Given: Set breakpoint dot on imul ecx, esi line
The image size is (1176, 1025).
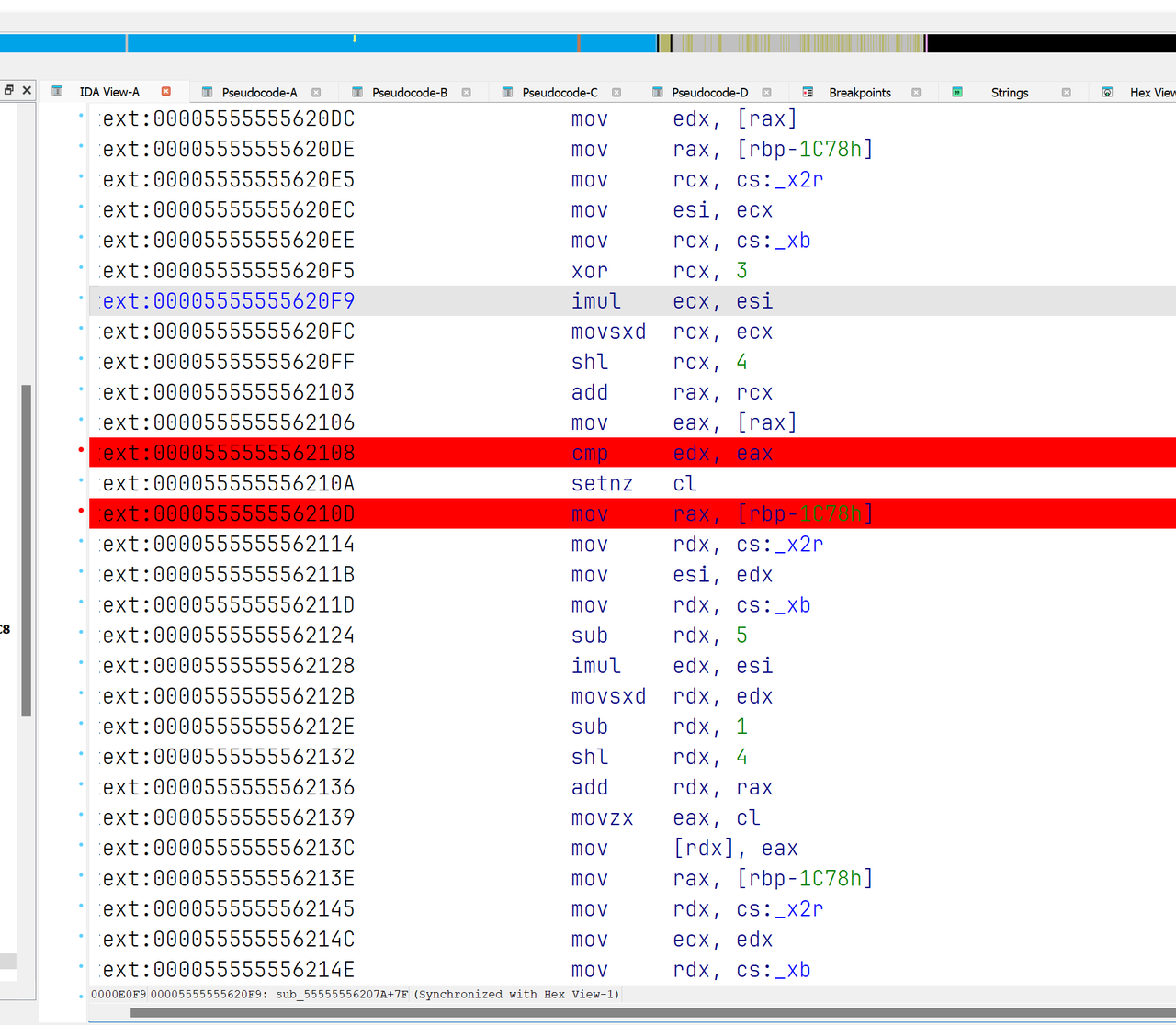Looking at the screenshot, I should [x=81, y=298].
